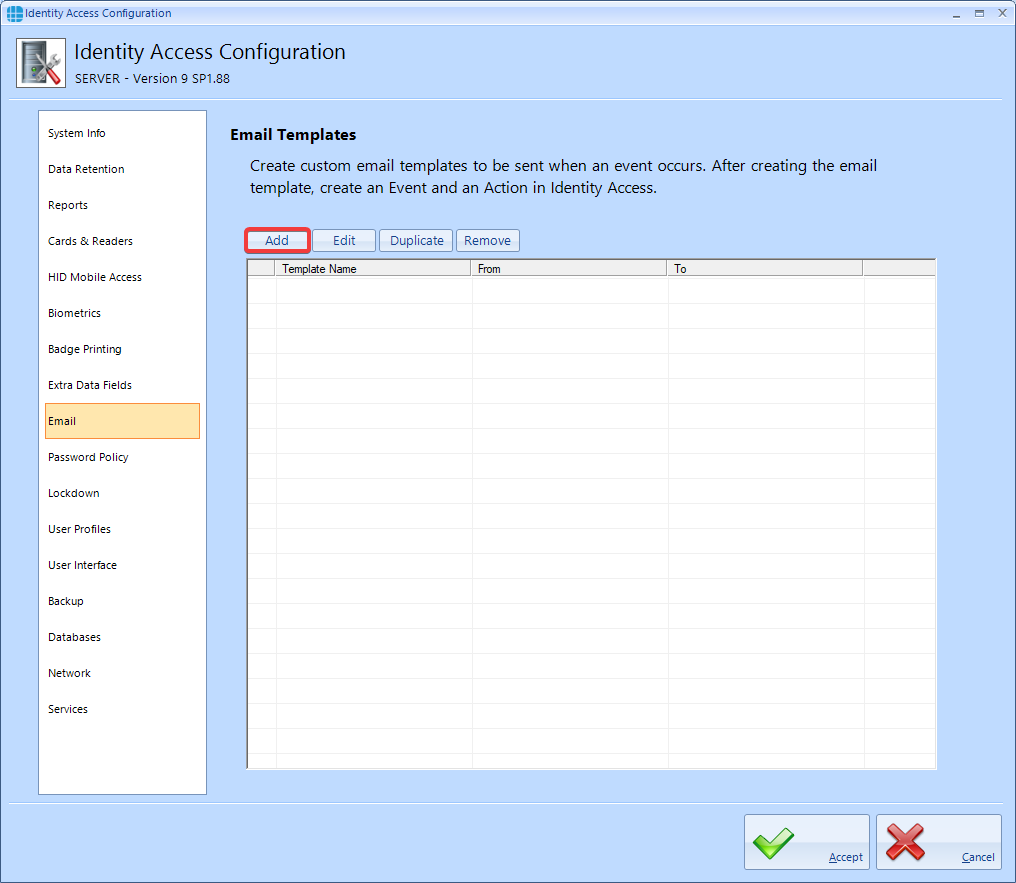This screenshot has height=883, width=1016.
Task: Open Password Policy settings
Action: point(122,457)
